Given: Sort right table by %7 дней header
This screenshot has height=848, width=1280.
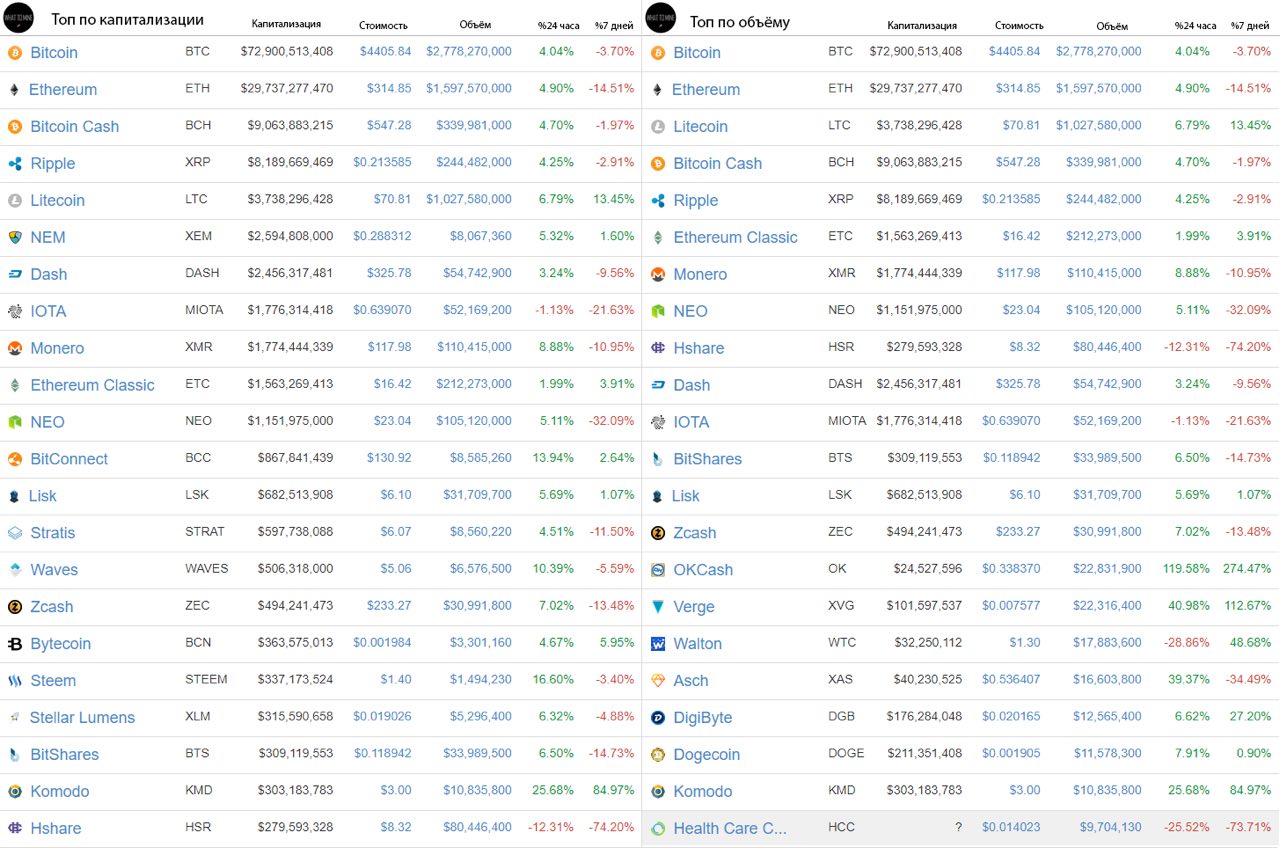Looking at the screenshot, I should click(x=1251, y=25).
